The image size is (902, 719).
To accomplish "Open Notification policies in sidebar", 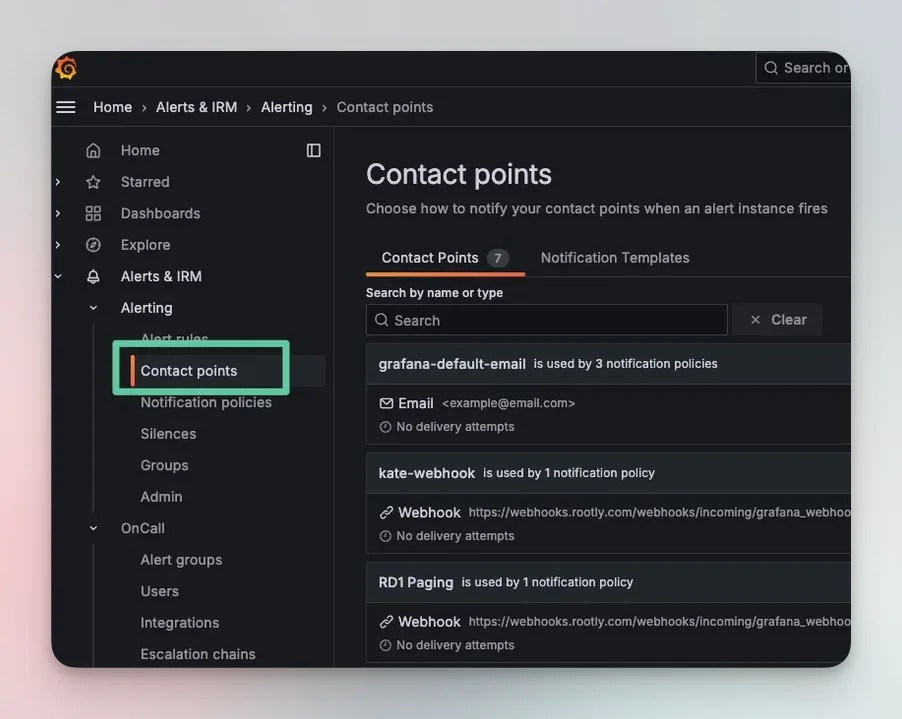I will click(206, 403).
